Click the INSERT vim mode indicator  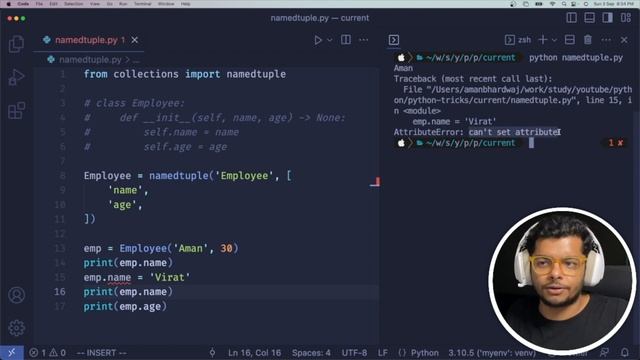pos(102,353)
